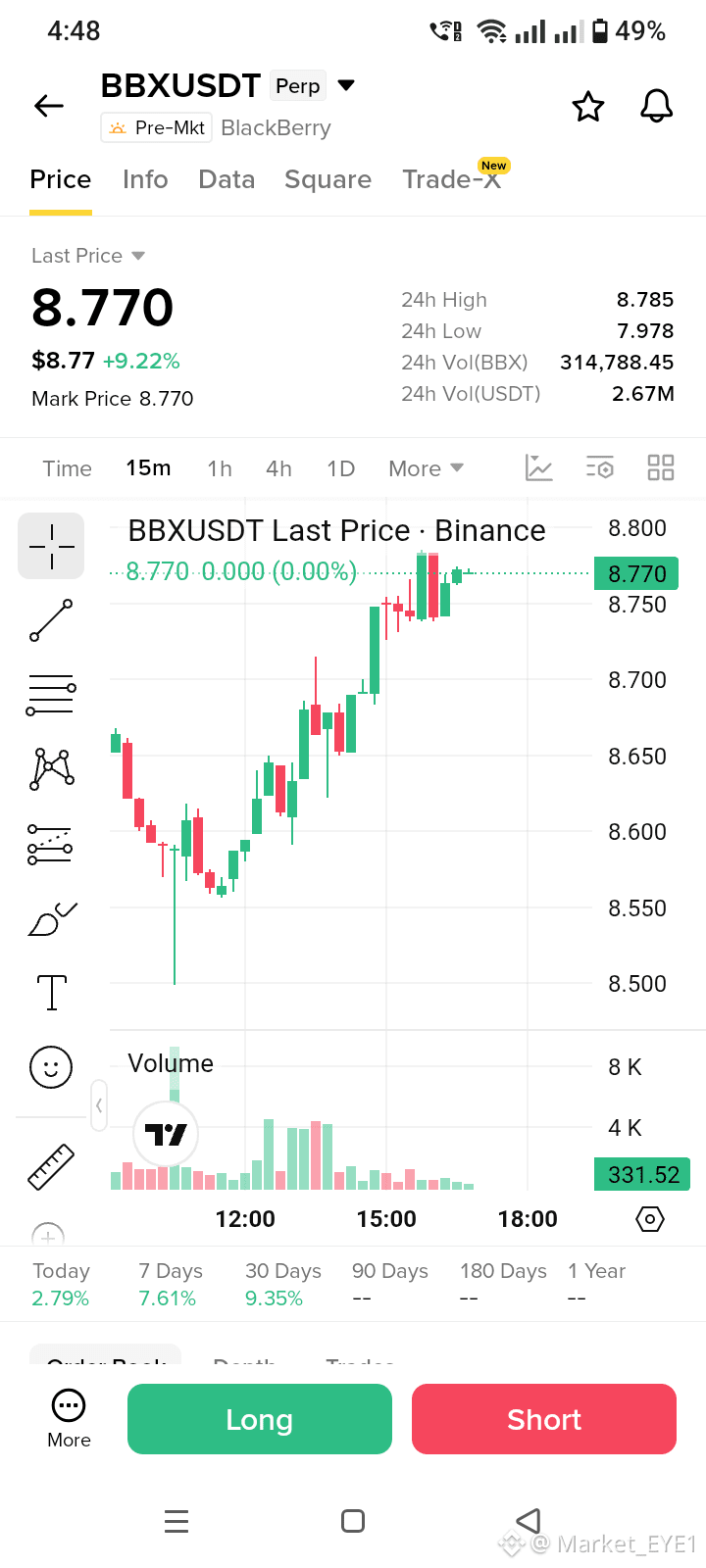706x1568 pixels.
Task: Click the Mark Price 8.770 text
Action: tap(113, 399)
